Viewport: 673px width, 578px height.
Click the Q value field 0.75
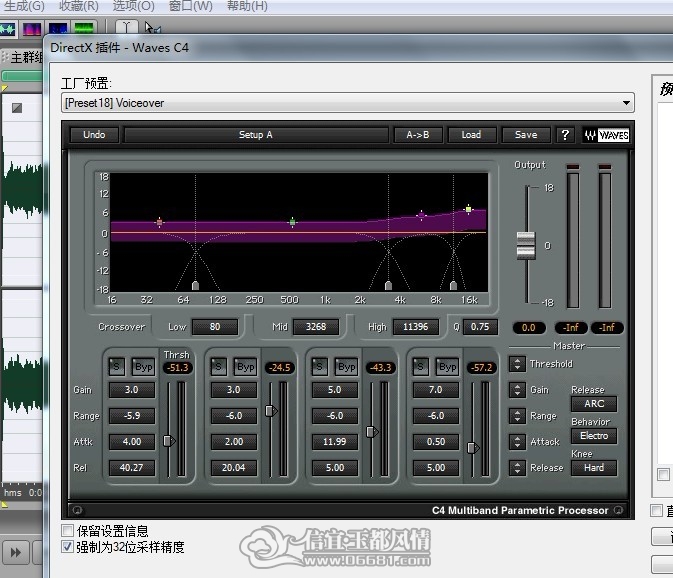(x=480, y=327)
